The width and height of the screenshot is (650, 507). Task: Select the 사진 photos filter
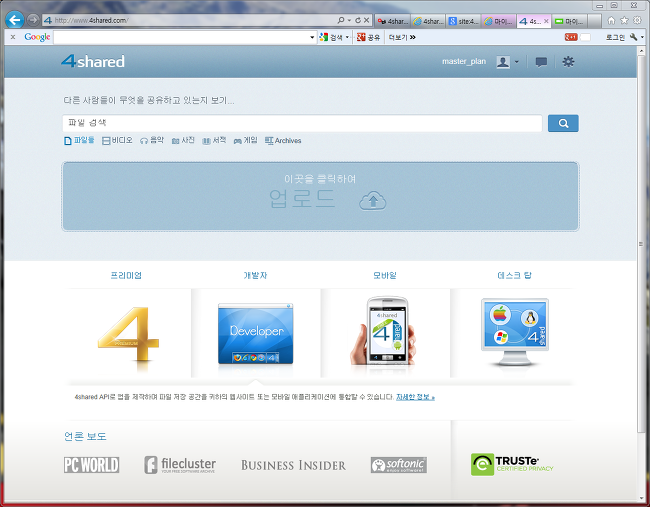click(x=183, y=141)
